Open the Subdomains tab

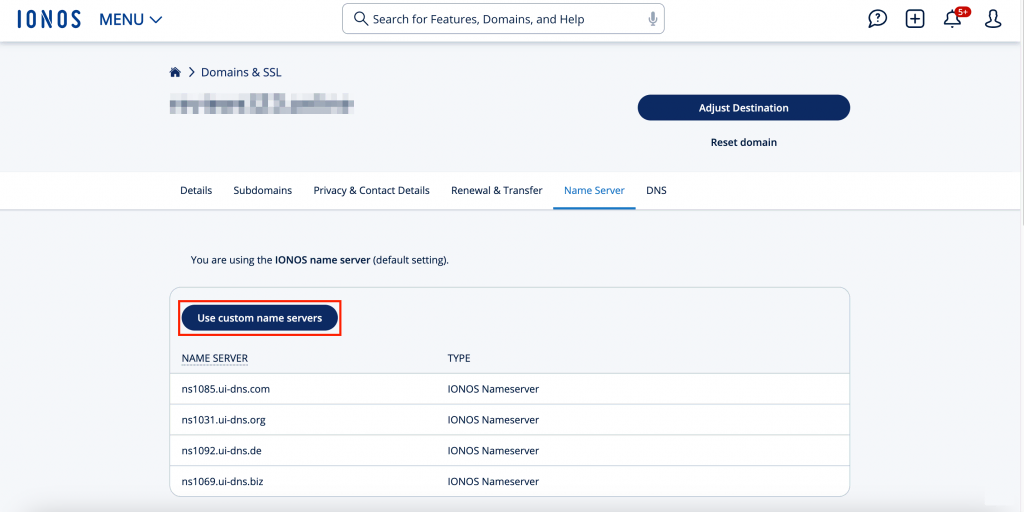pos(262,190)
